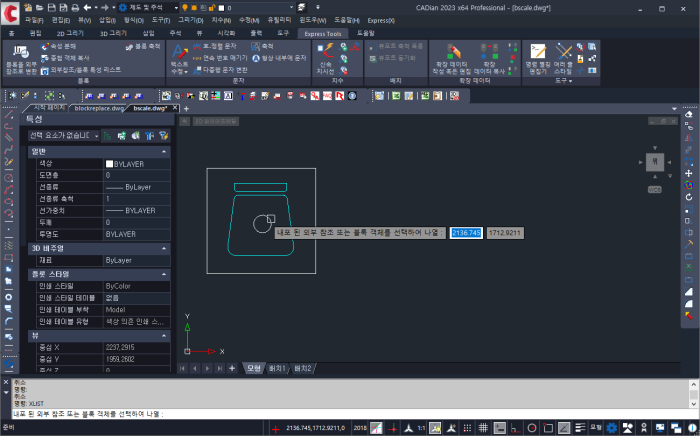This screenshot has width=700, height=436.
Task: Click the extended data copy (확장 데이터 복사) tool
Action: [x=489, y=59]
